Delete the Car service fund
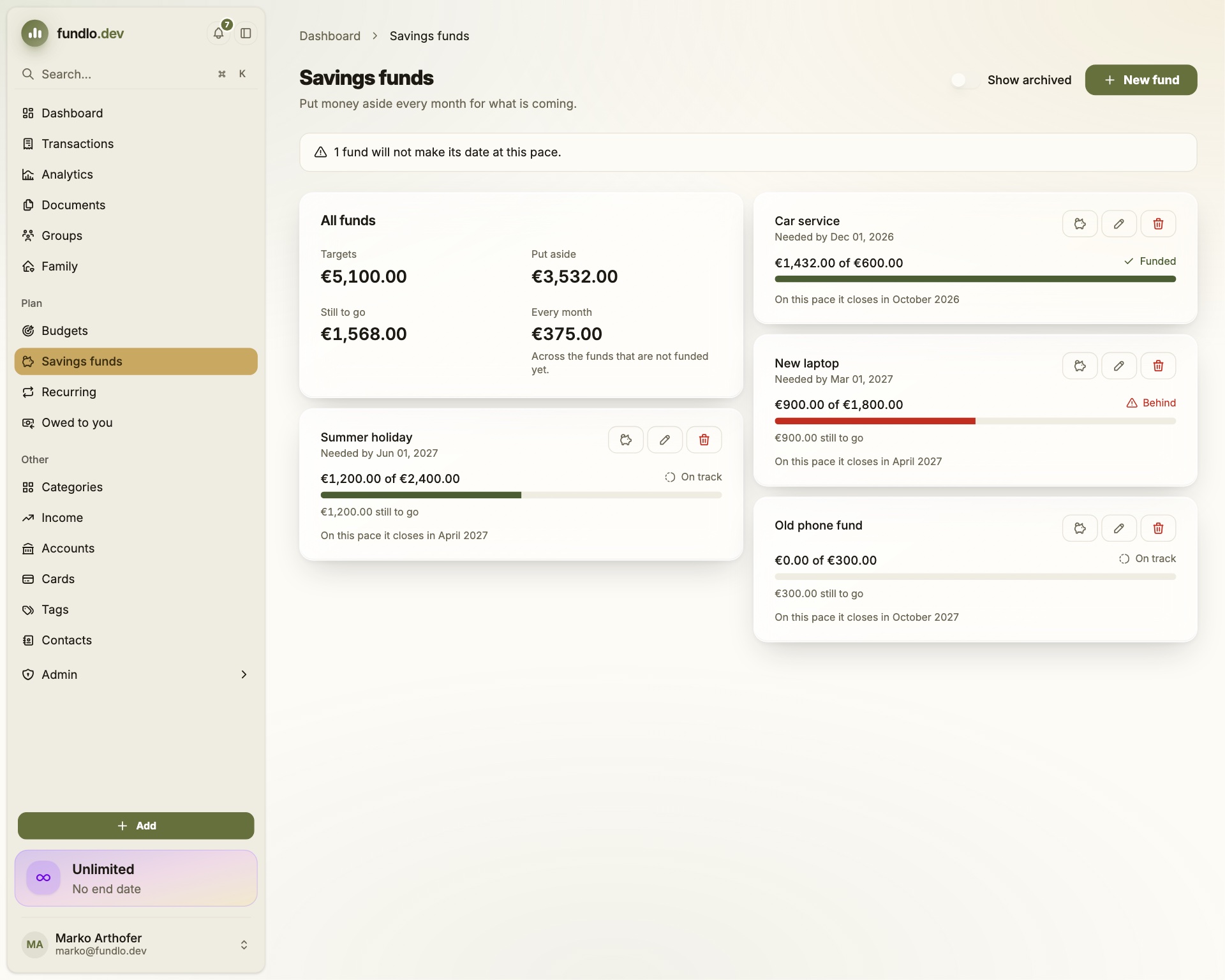 tap(1158, 224)
